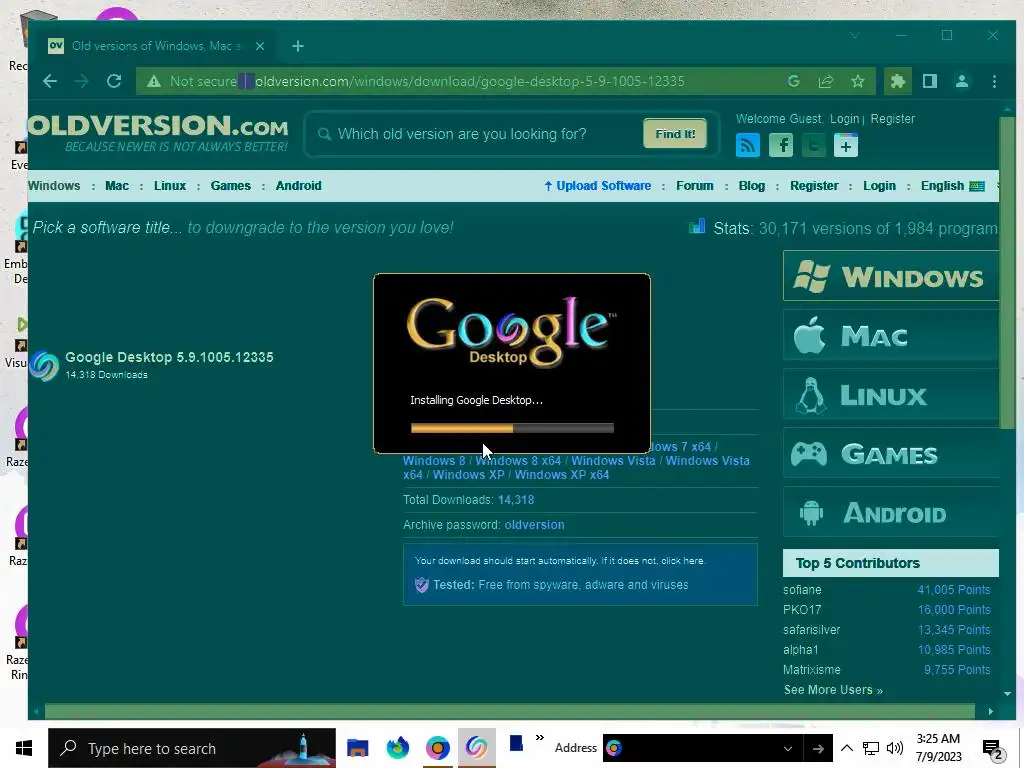1024x768 pixels.
Task: Click the horizontal scrollbar at page bottom
Action: tap(509, 711)
